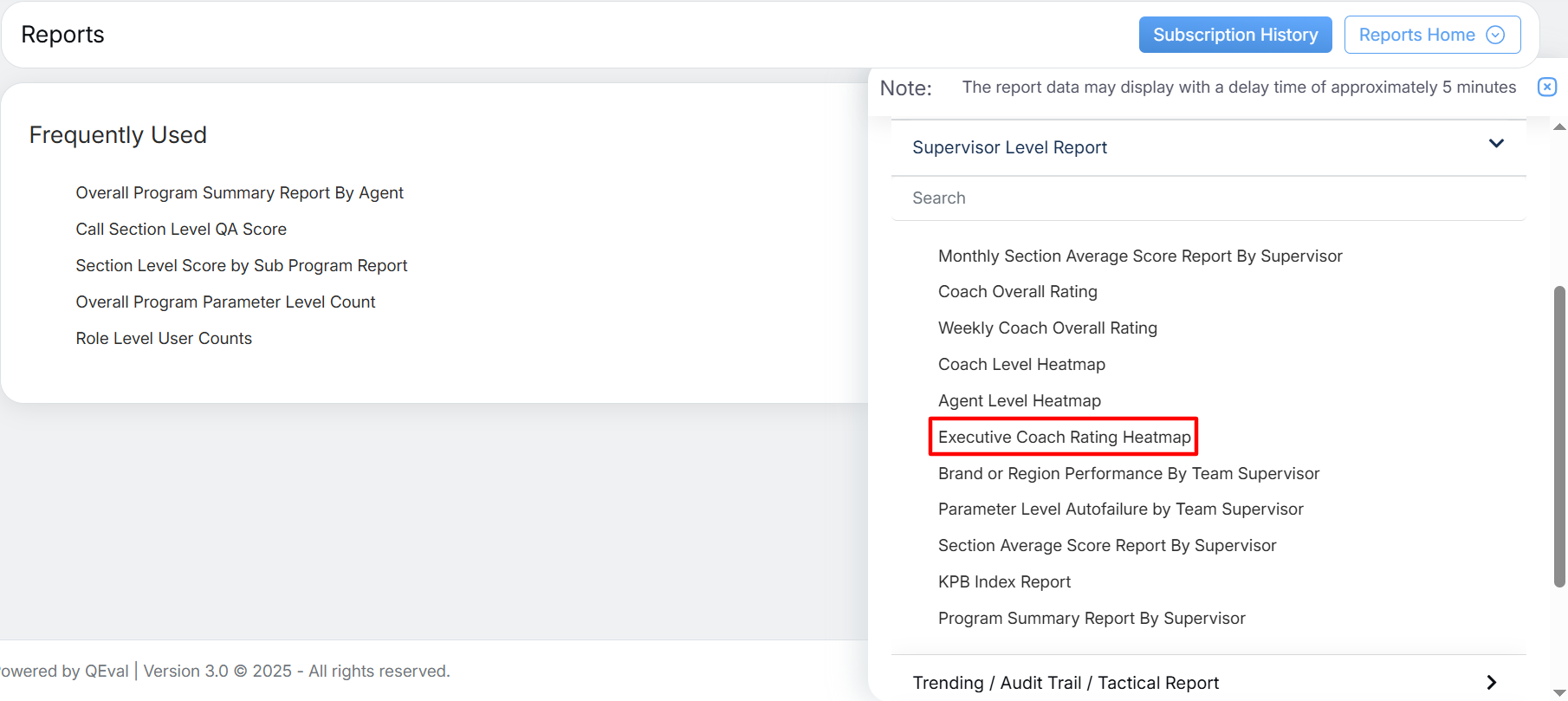Open Role Level User Counts report

(x=164, y=339)
